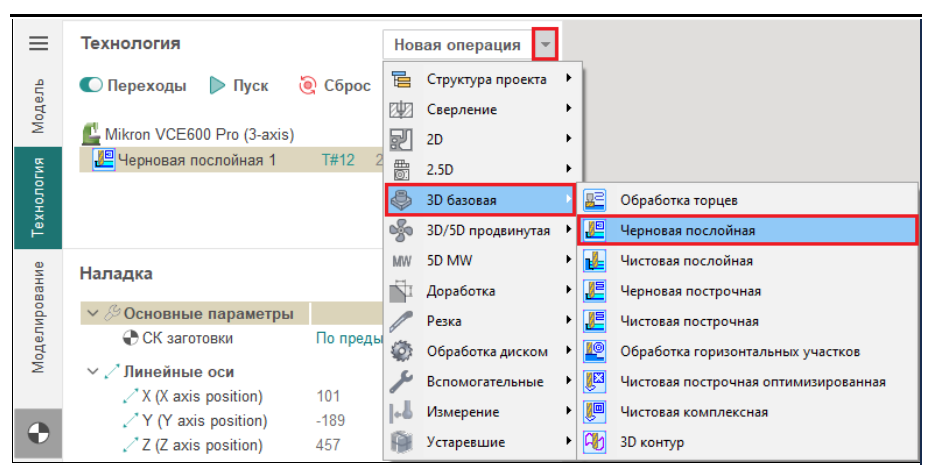Click the hamburger menu icon

tap(38, 44)
